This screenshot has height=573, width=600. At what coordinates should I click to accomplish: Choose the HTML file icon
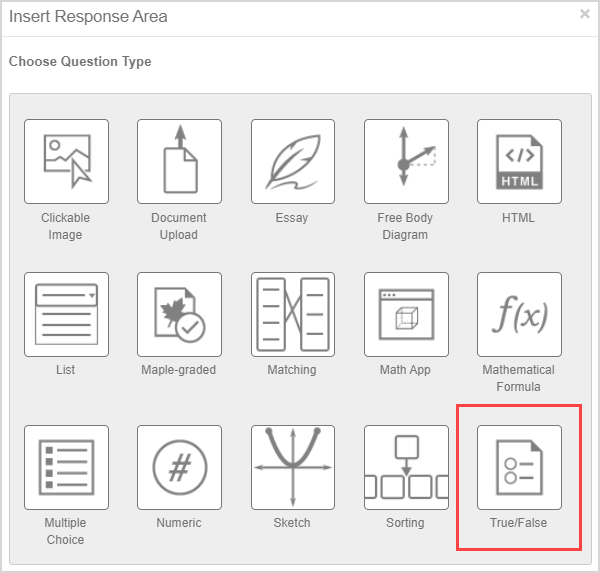click(x=519, y=162)
